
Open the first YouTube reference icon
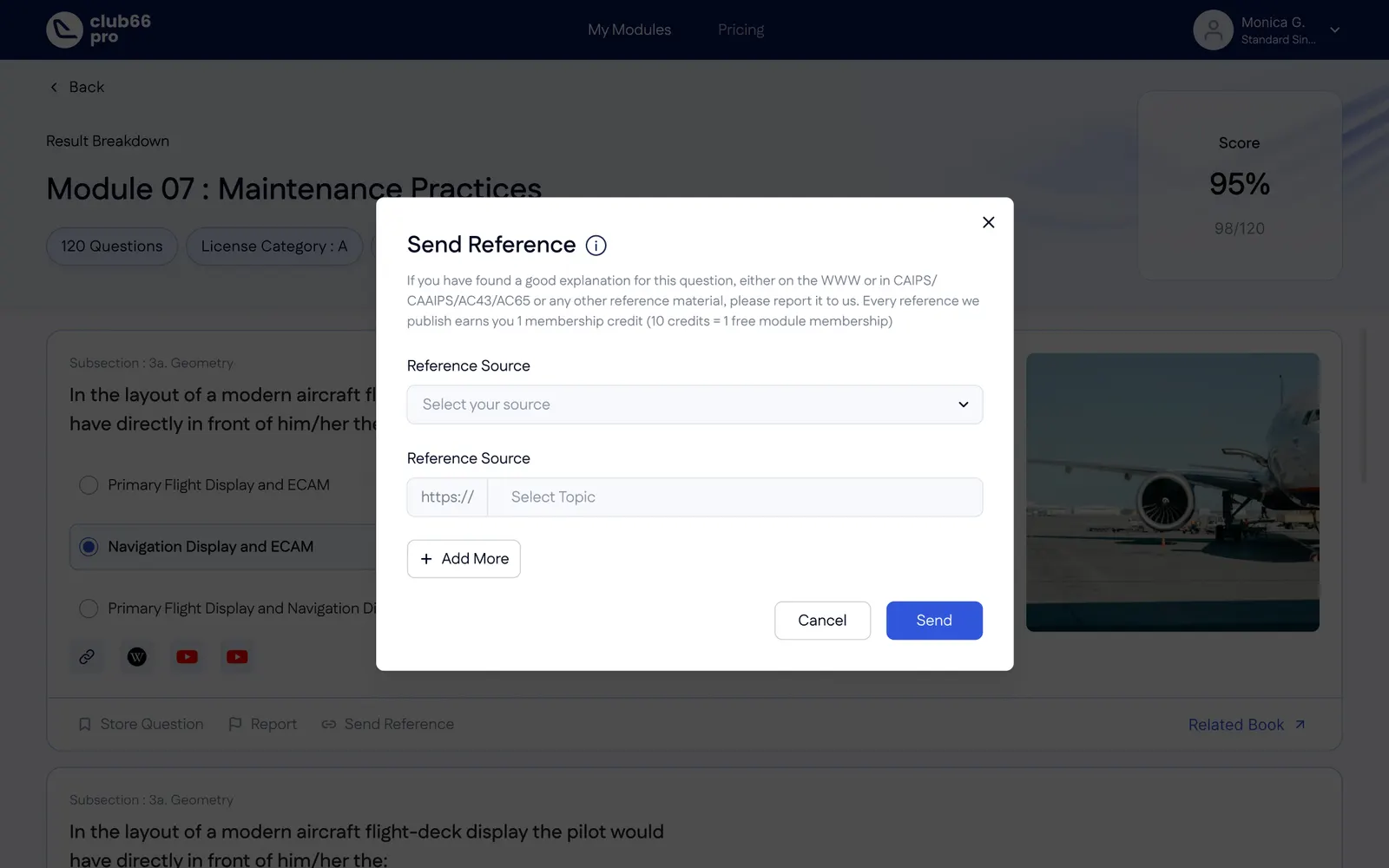[x=187, y=657]
